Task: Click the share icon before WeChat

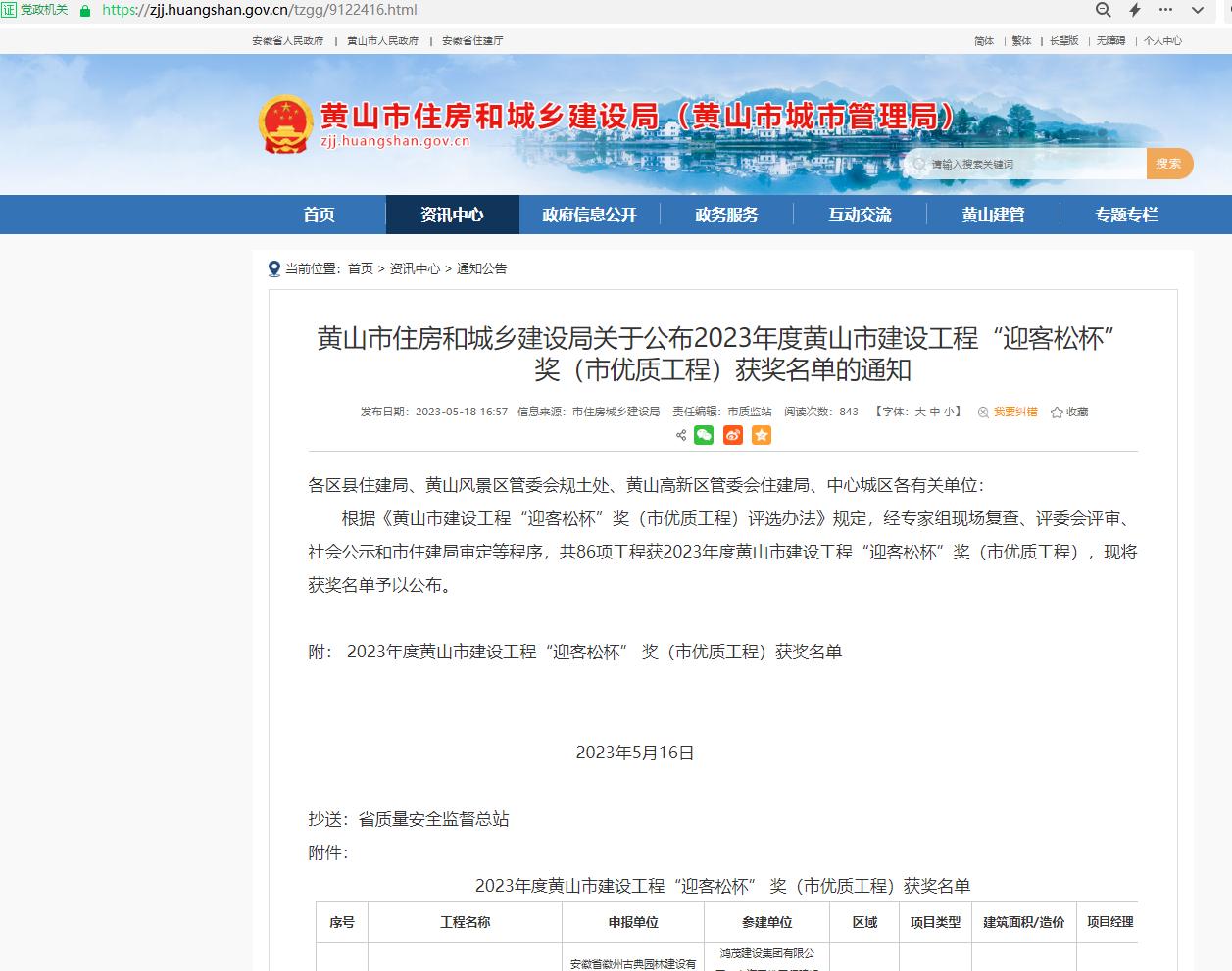Action: (x=681, y=435)
